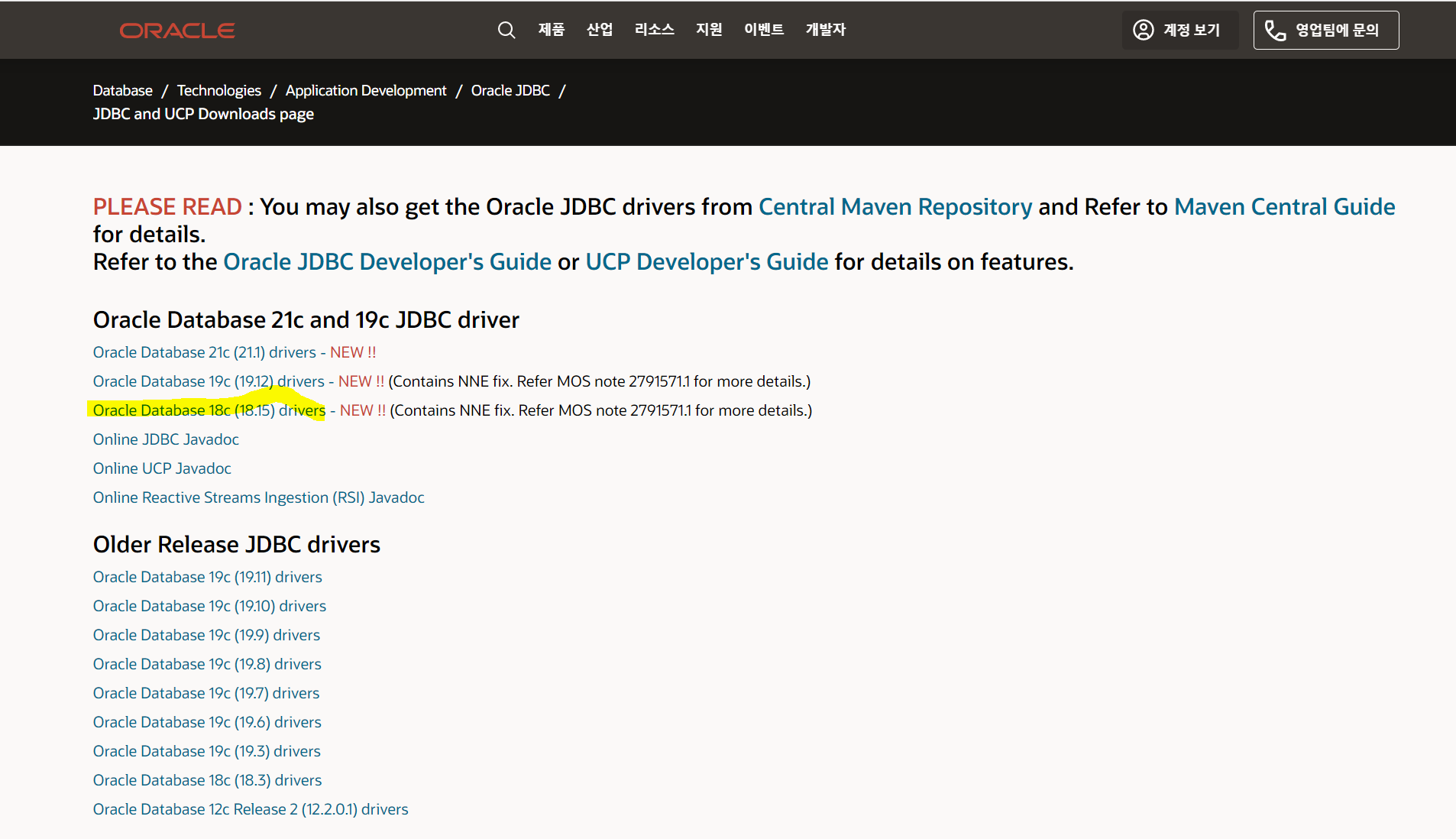The height and width of the screenshot is (839, 1456).
Task: Click the 18.15 row NNE fix note text
Action: pos(601,410)
